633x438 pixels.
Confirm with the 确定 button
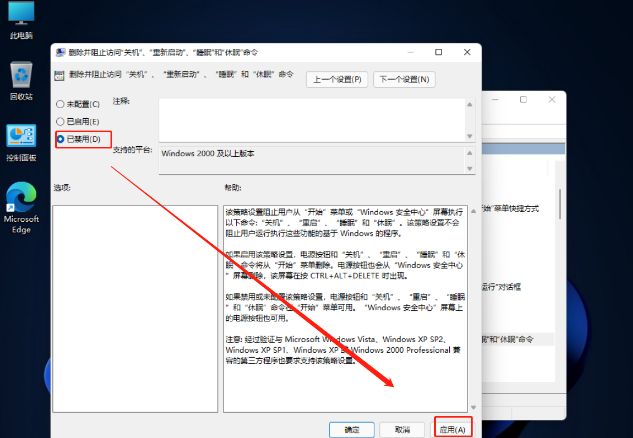352,430
